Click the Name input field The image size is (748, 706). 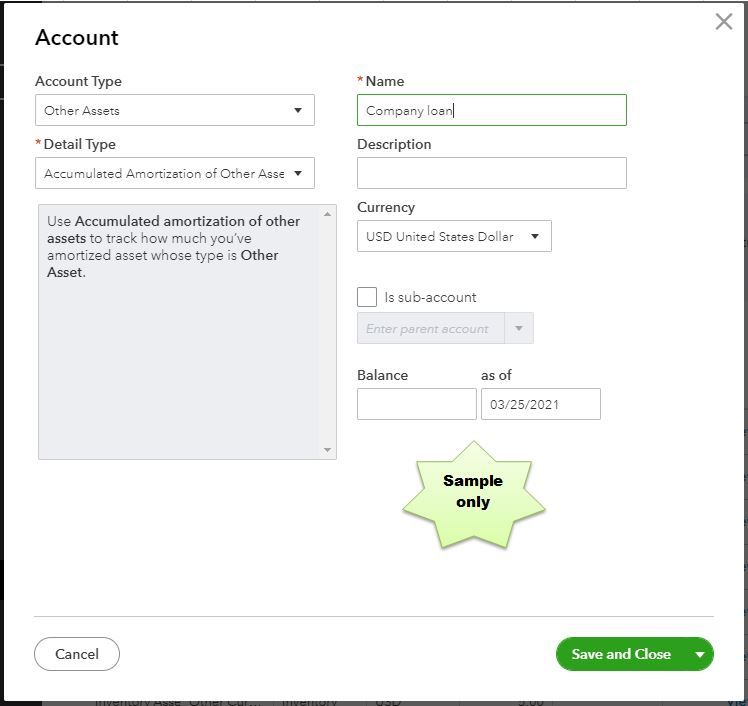[491, 110]
